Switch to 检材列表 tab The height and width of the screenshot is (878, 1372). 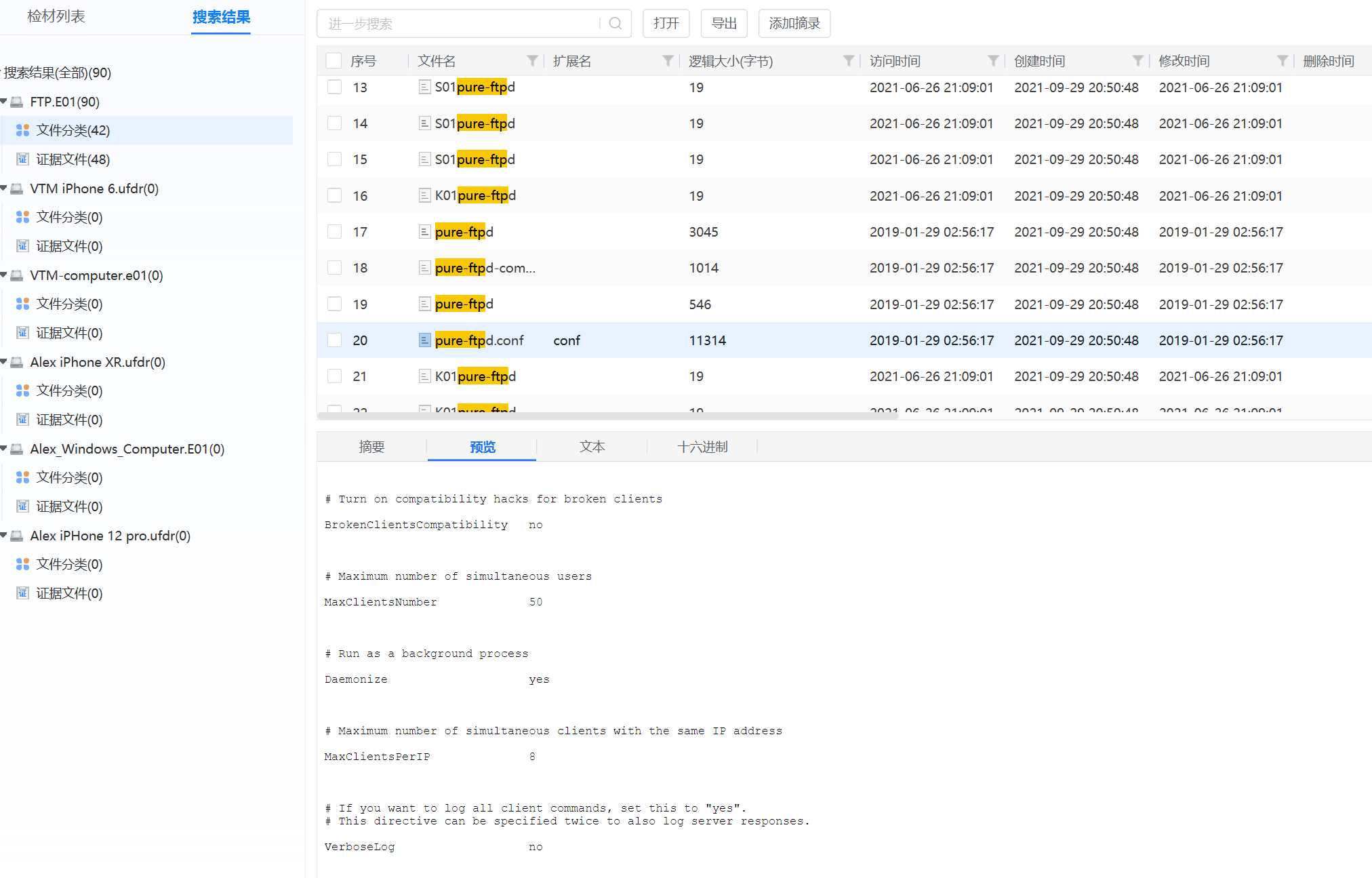coord(56,16)
